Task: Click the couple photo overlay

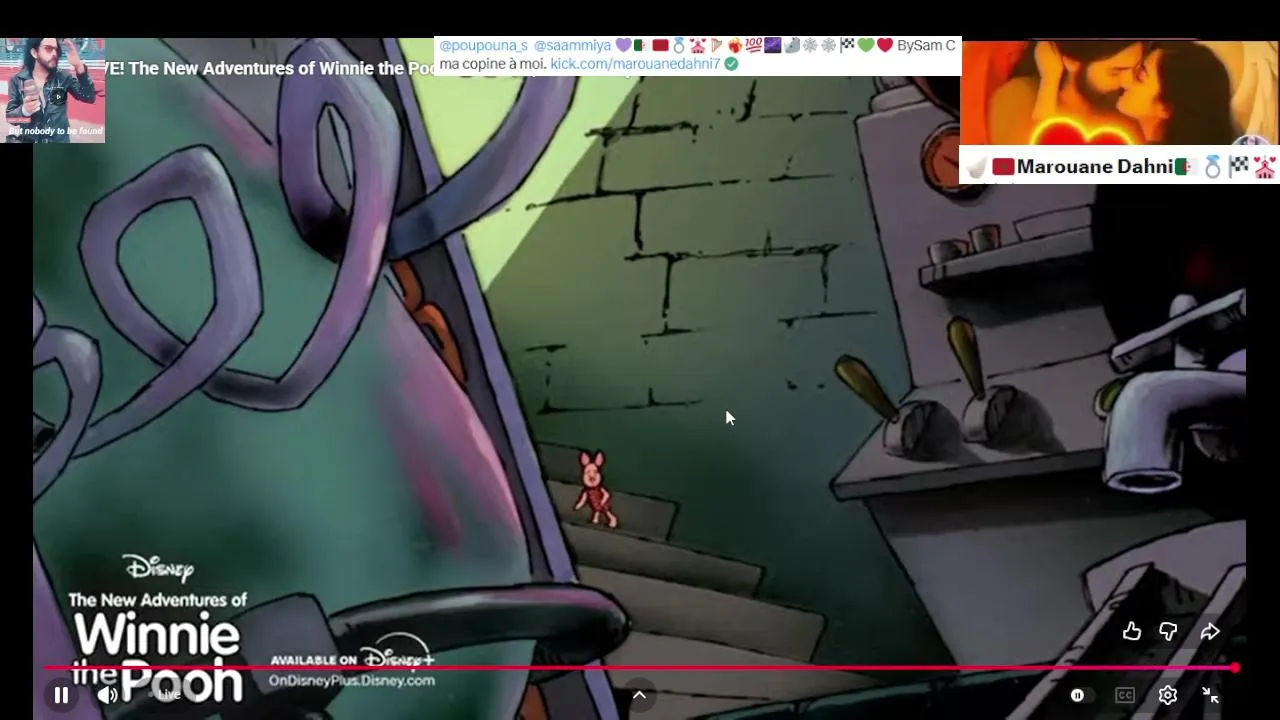Action: tap(1120, 93)
